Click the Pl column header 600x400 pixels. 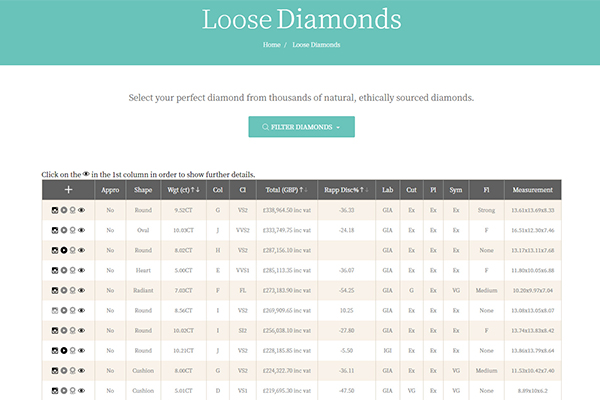(x=433, y=190)
